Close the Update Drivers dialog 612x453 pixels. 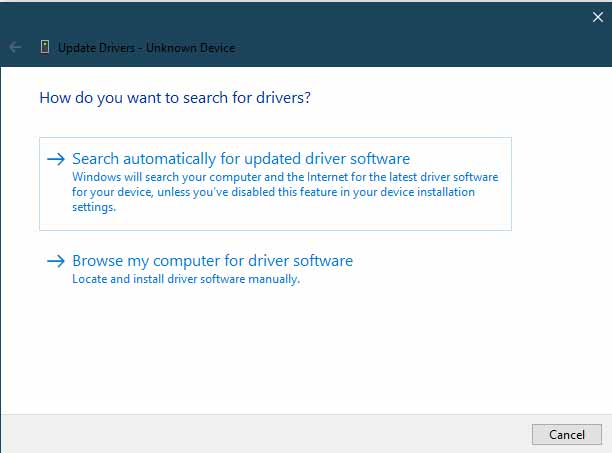pos(598,17)
